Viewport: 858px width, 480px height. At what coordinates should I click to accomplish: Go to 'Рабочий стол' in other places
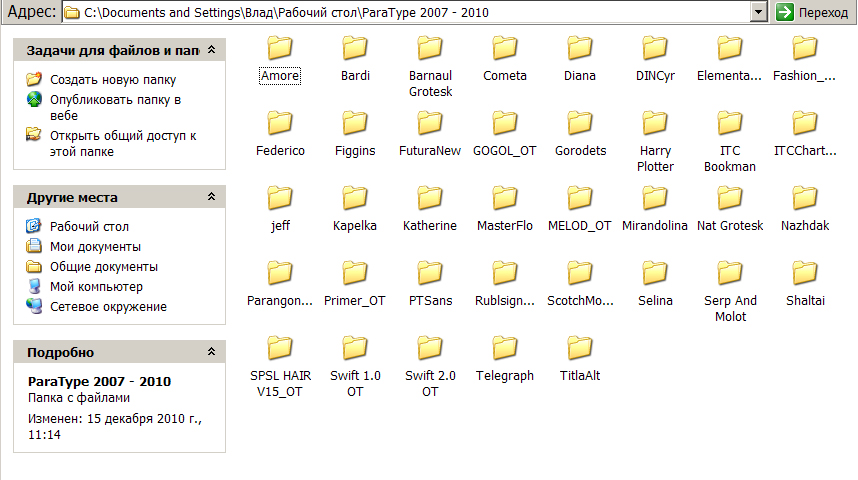point(89,227)
